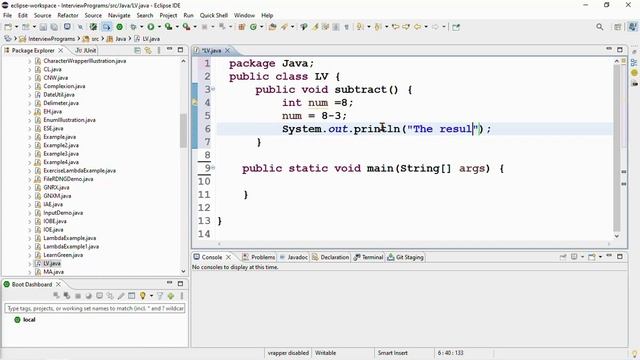Collapse the subtract method fold on line 3
Image resolution: width=640 pixels, height=360 pixels.
[213, 89]
